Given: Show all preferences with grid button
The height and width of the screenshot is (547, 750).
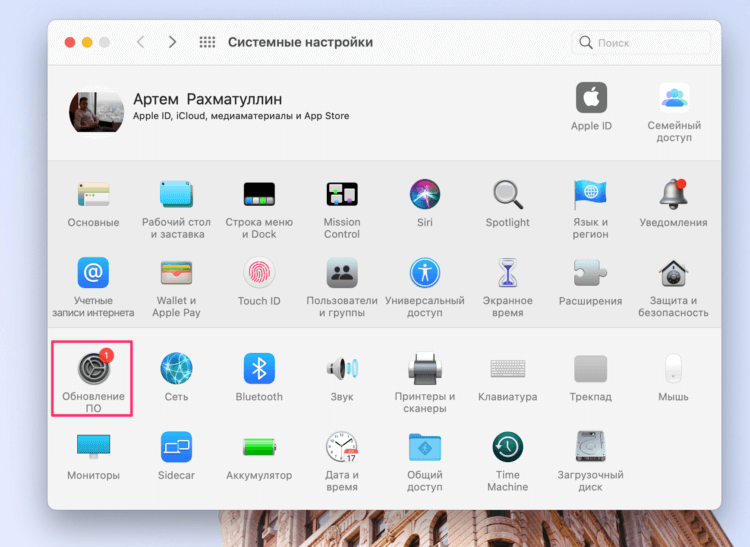Looking at the screenshot, I should (207, 42).
